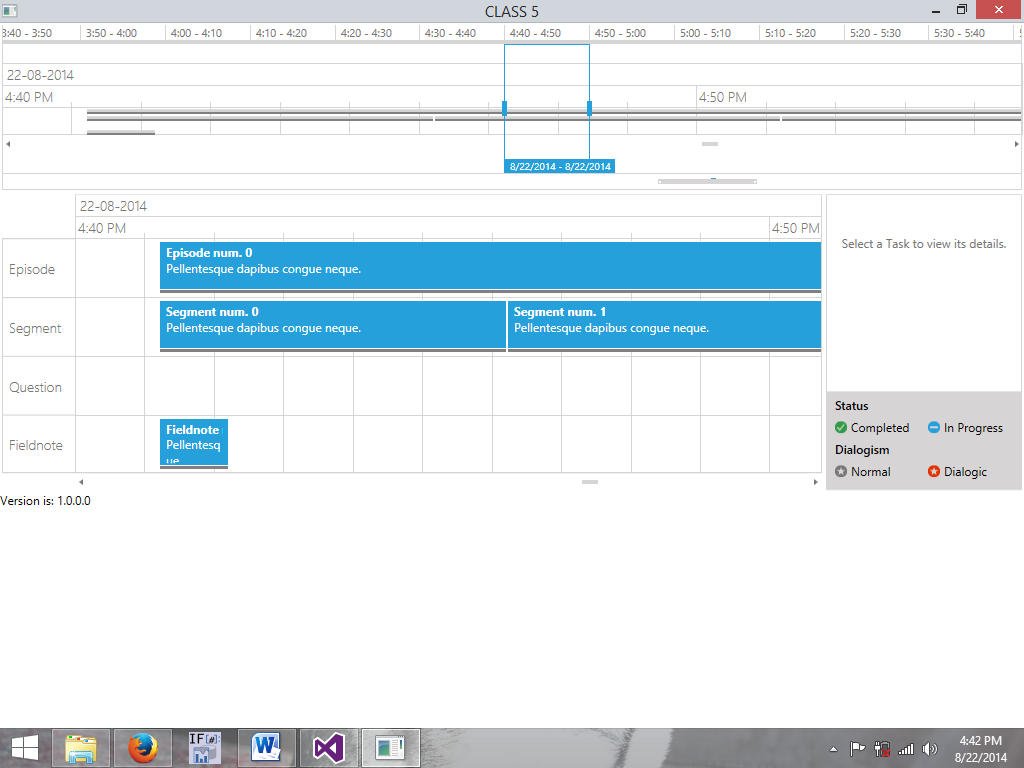Click the Completed green check status icon

click(840, 427)
